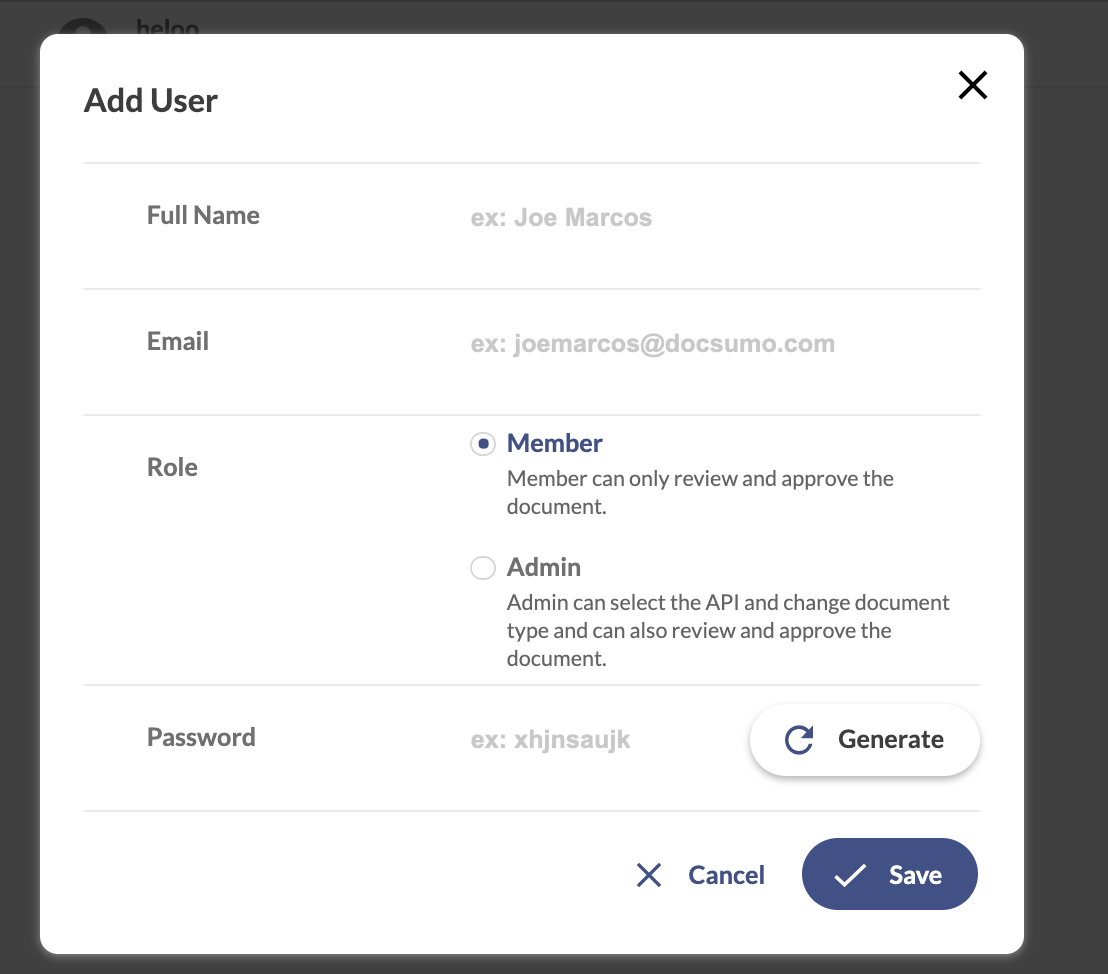
Task: Focus the Password input field
Action: pos(604,739)
